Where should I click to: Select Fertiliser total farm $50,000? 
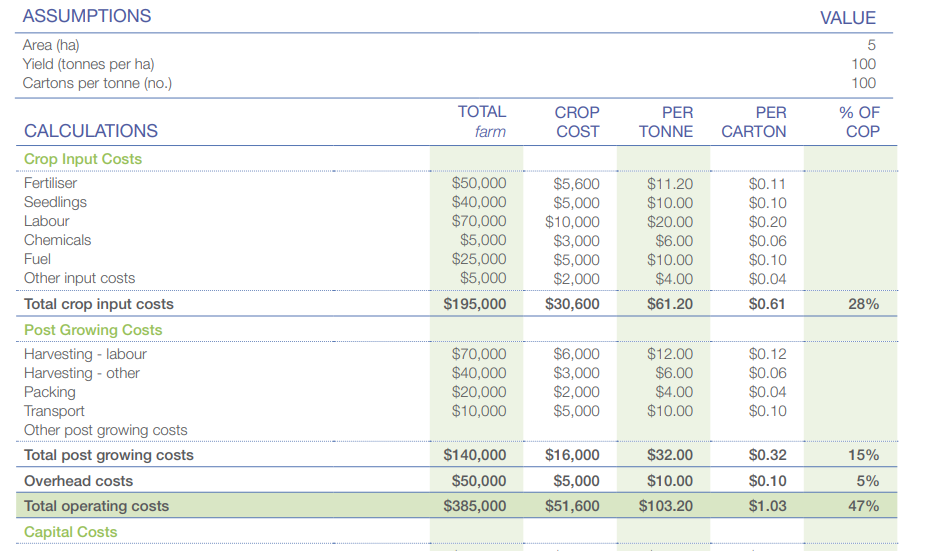[x=479, y=183]
